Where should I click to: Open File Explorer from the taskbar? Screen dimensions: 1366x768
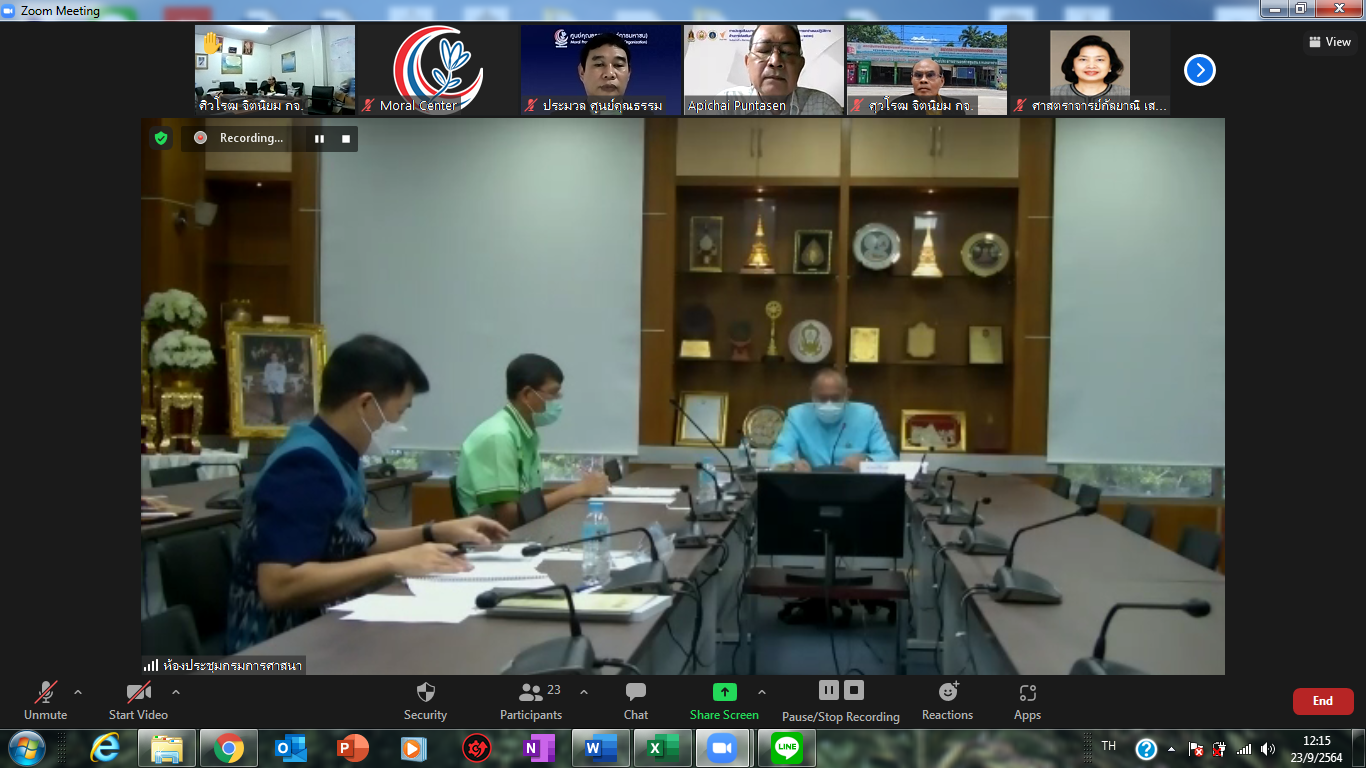(166, 748)
